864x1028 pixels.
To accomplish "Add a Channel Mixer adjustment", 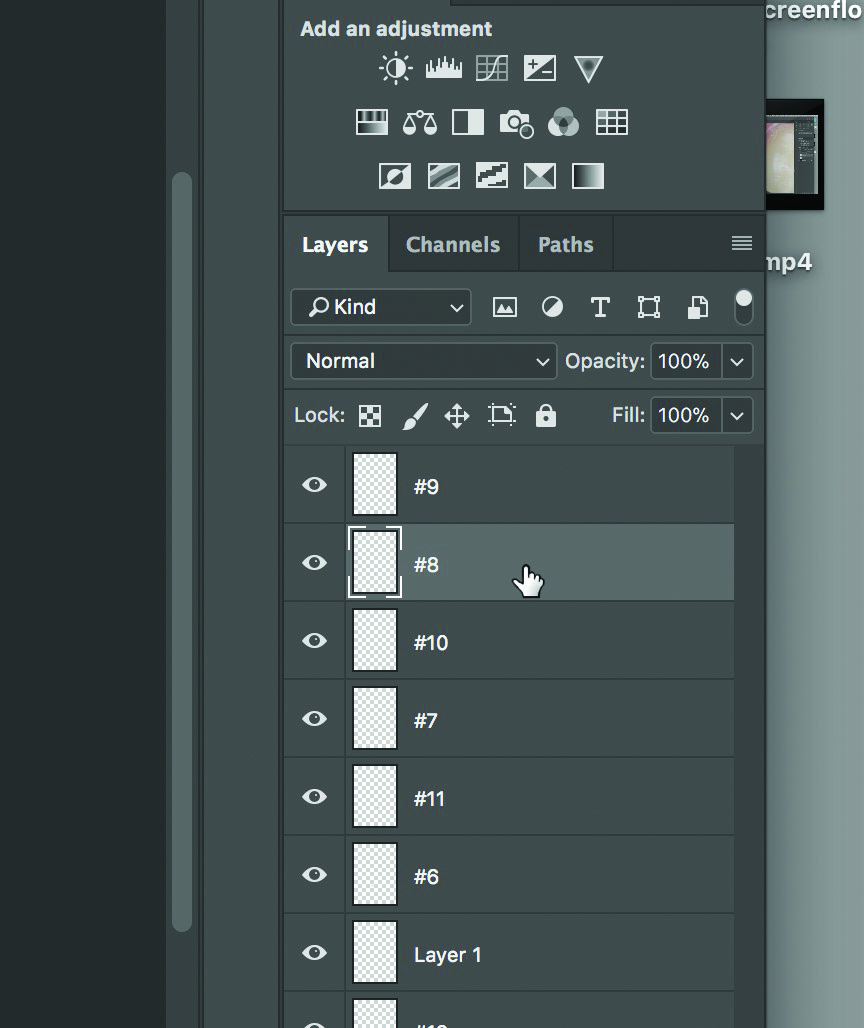I will pyautogui.click(x=564, y=123).
